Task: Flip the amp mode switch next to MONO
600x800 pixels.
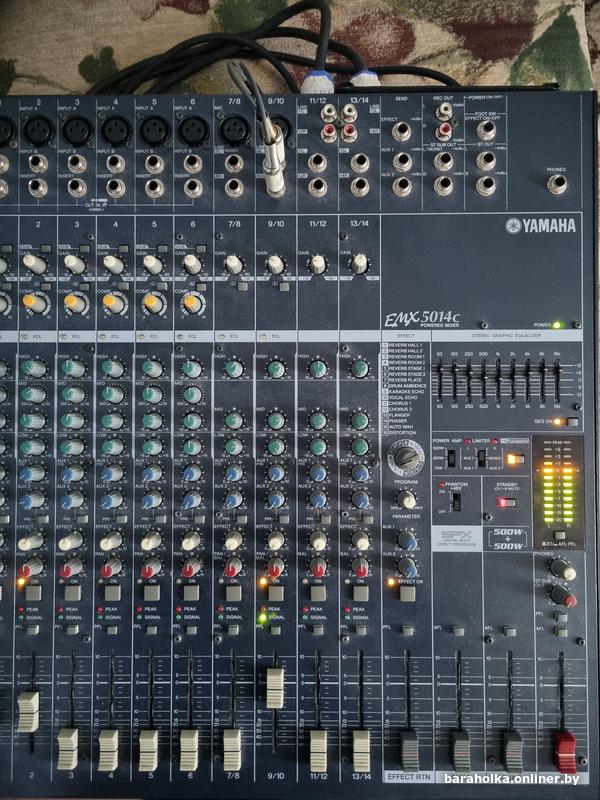Action: [x=481, y=458]
